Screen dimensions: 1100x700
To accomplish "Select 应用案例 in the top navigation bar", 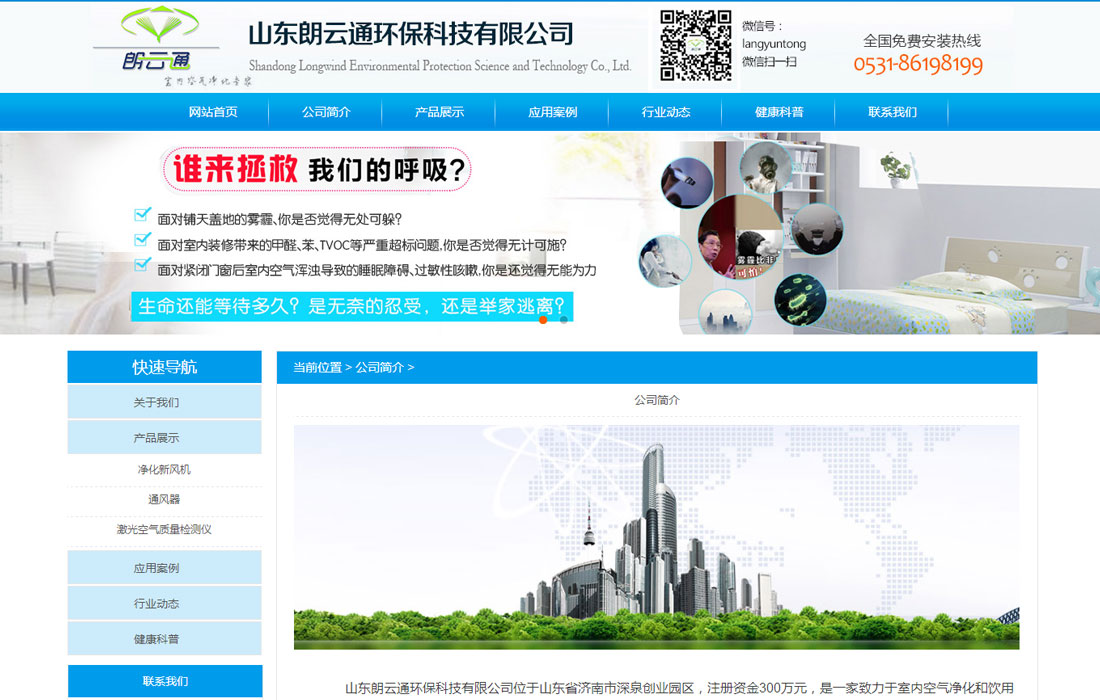I will click(553, 112).
